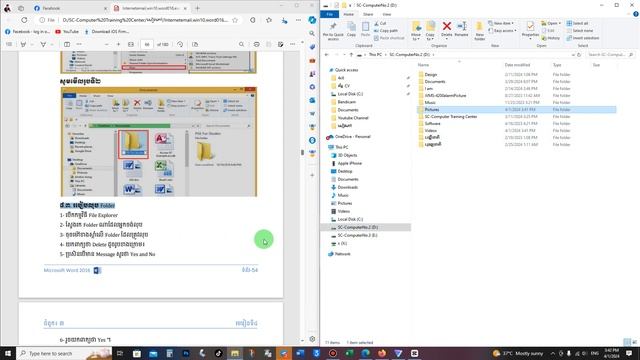Viewport: 640px width, 360px height.
Task: Switch to the Share ribbon tab
Action: click(368, 14)
